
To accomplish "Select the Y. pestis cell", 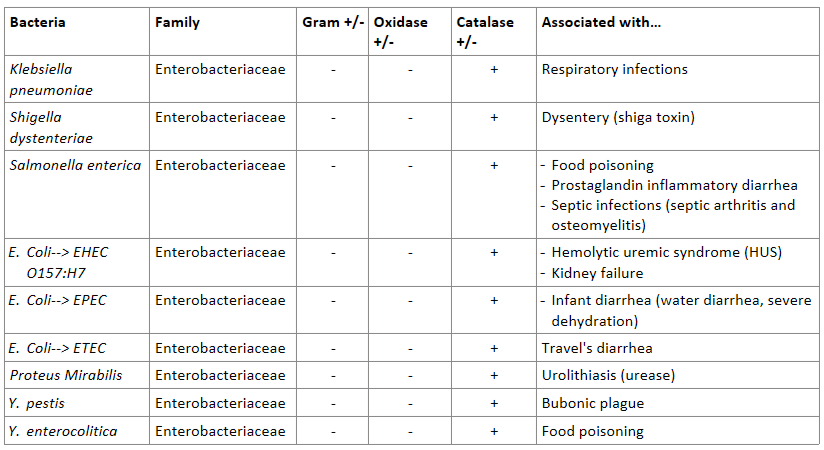I will (37, 403).
